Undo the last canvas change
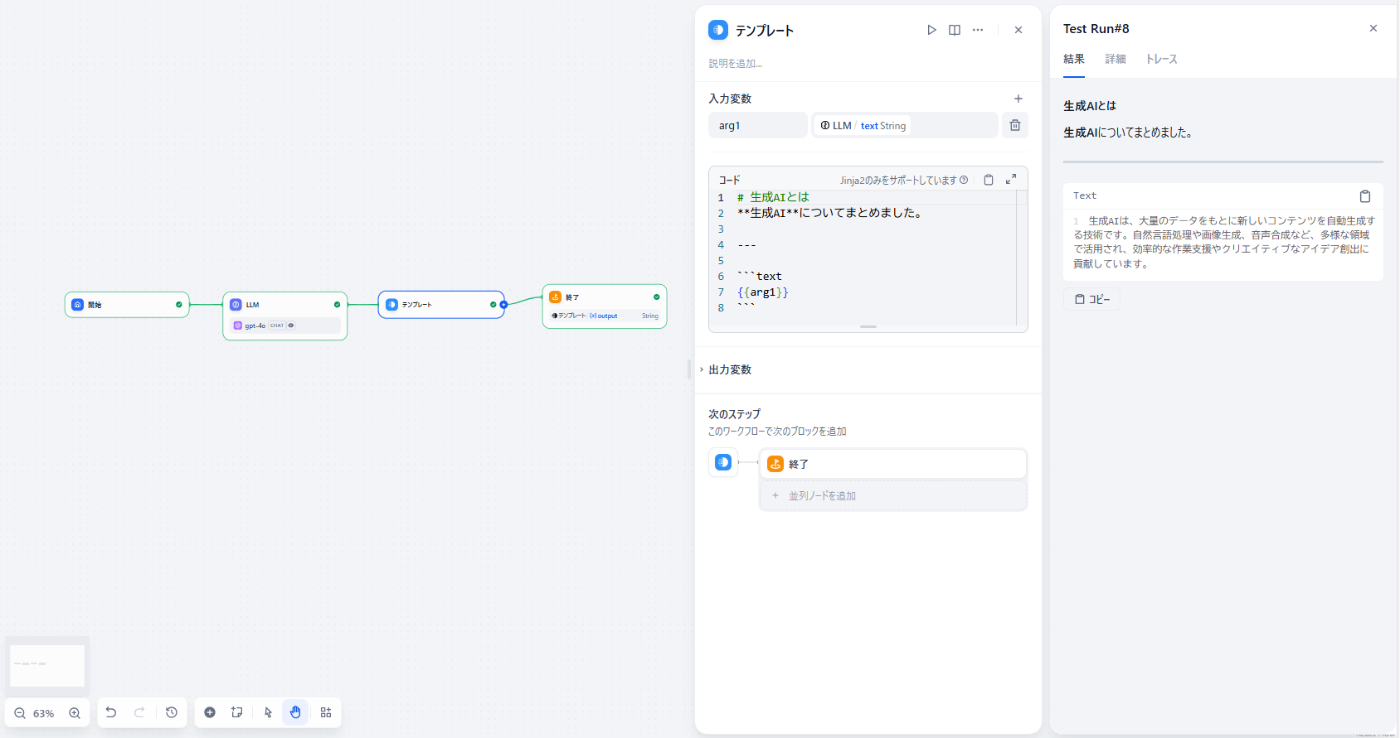The image size is (1400, 738). pos(111,712)
